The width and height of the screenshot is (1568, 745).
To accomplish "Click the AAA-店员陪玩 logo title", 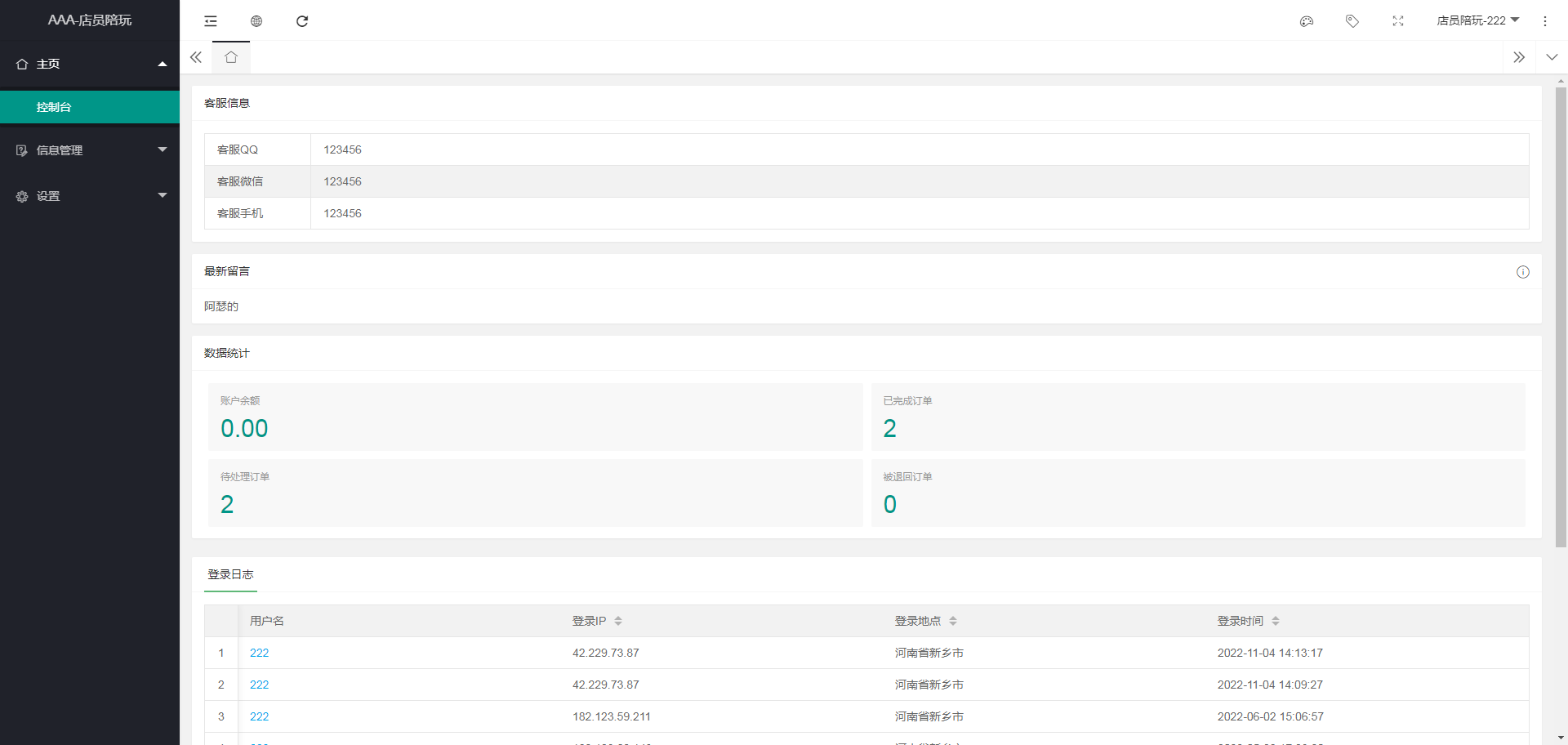I will tap(90, 20).
